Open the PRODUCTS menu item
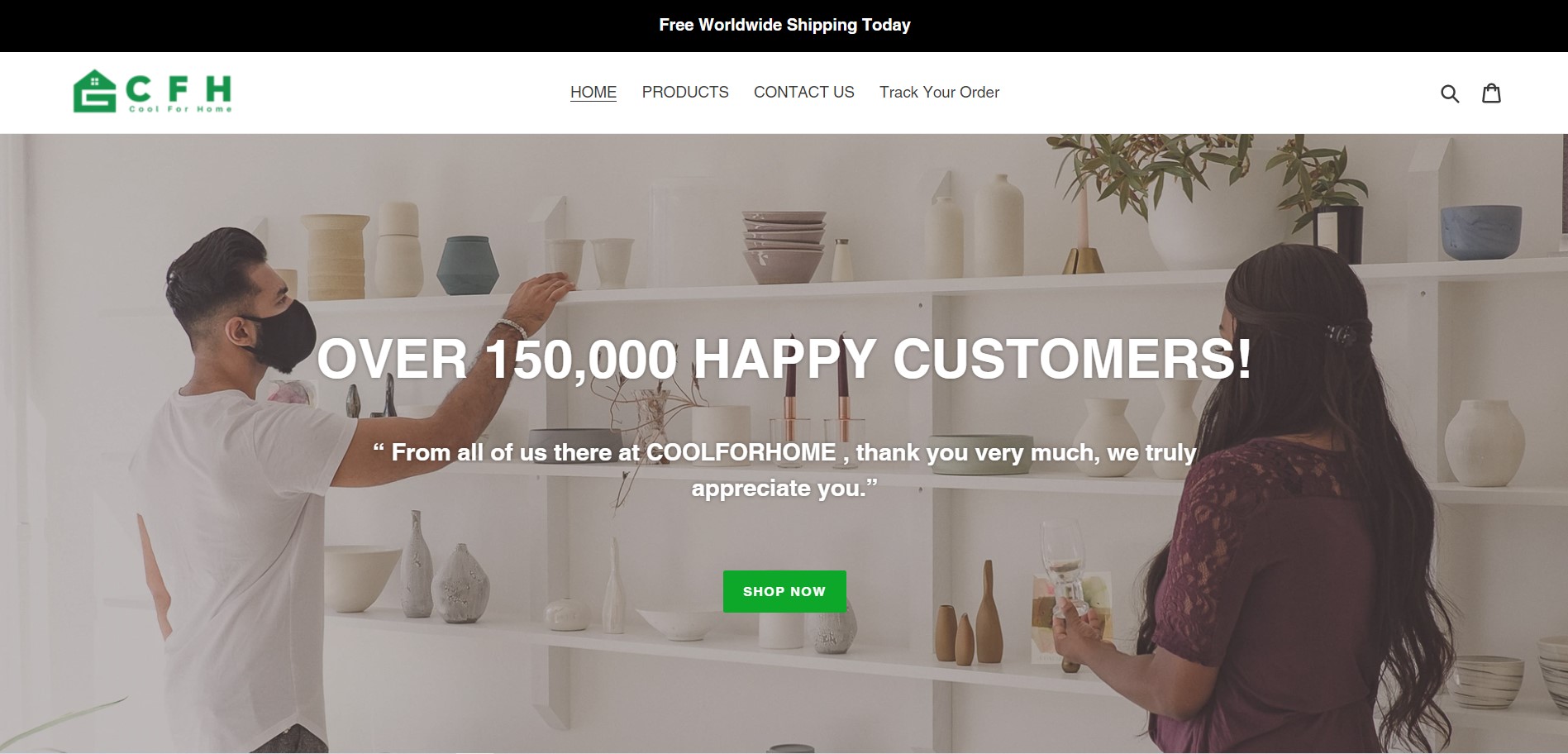This screenshot has height=754, width=1568. click(x=685, y=93)
